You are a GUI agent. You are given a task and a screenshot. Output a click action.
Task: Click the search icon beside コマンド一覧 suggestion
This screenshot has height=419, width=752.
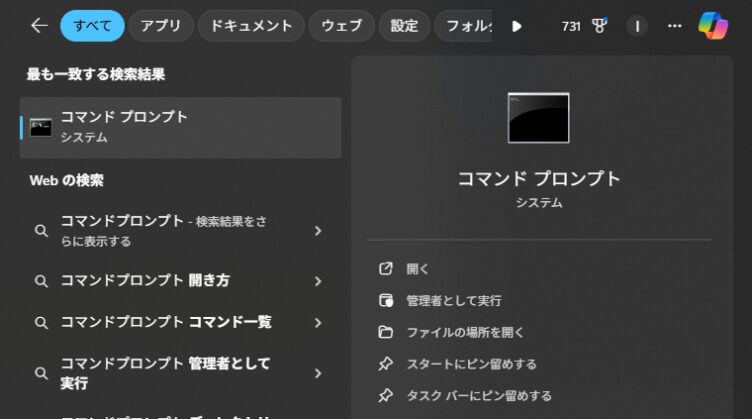pos(41,323)
